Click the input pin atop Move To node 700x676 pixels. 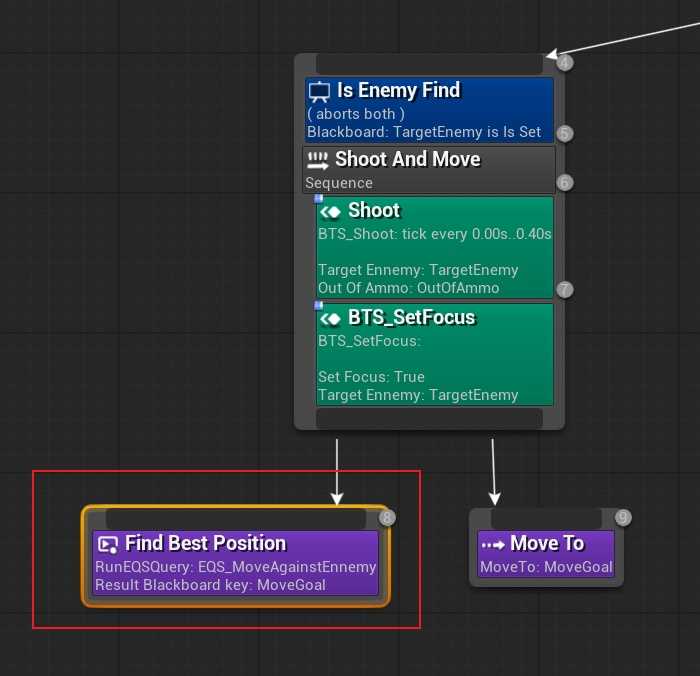click(x=545, y=519)
